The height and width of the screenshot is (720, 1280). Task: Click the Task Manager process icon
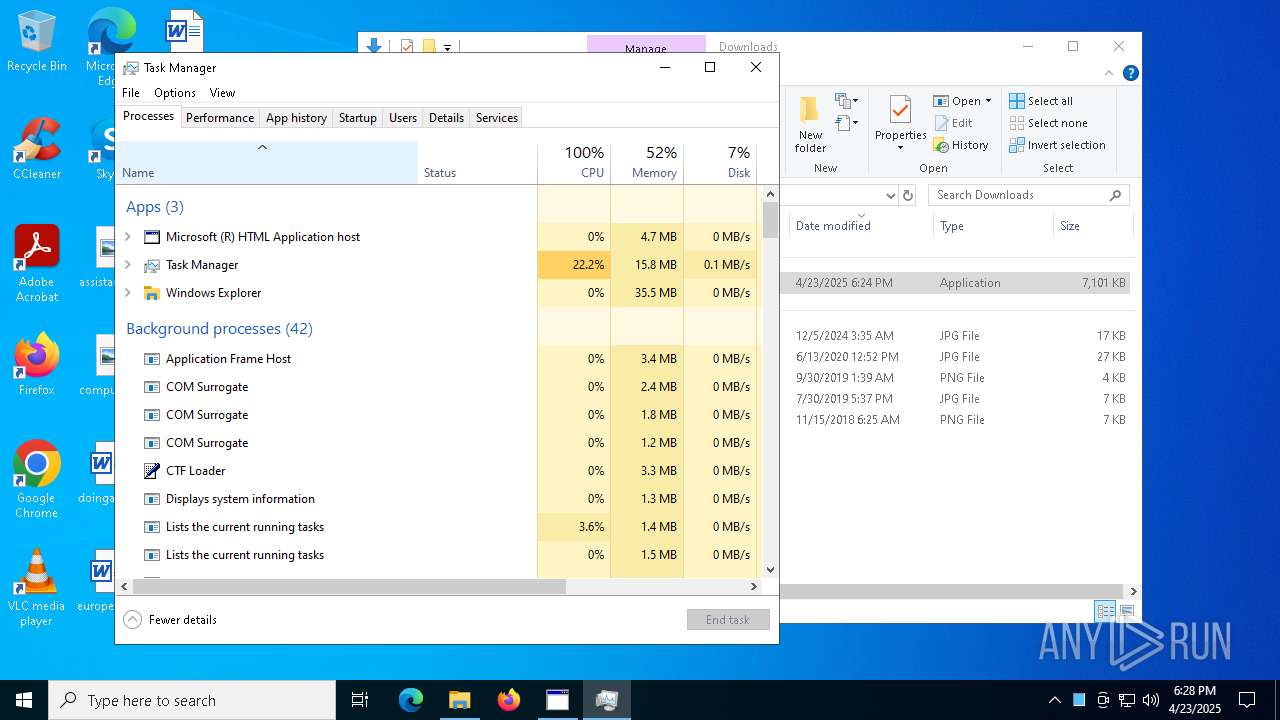(x=152, y=265)
